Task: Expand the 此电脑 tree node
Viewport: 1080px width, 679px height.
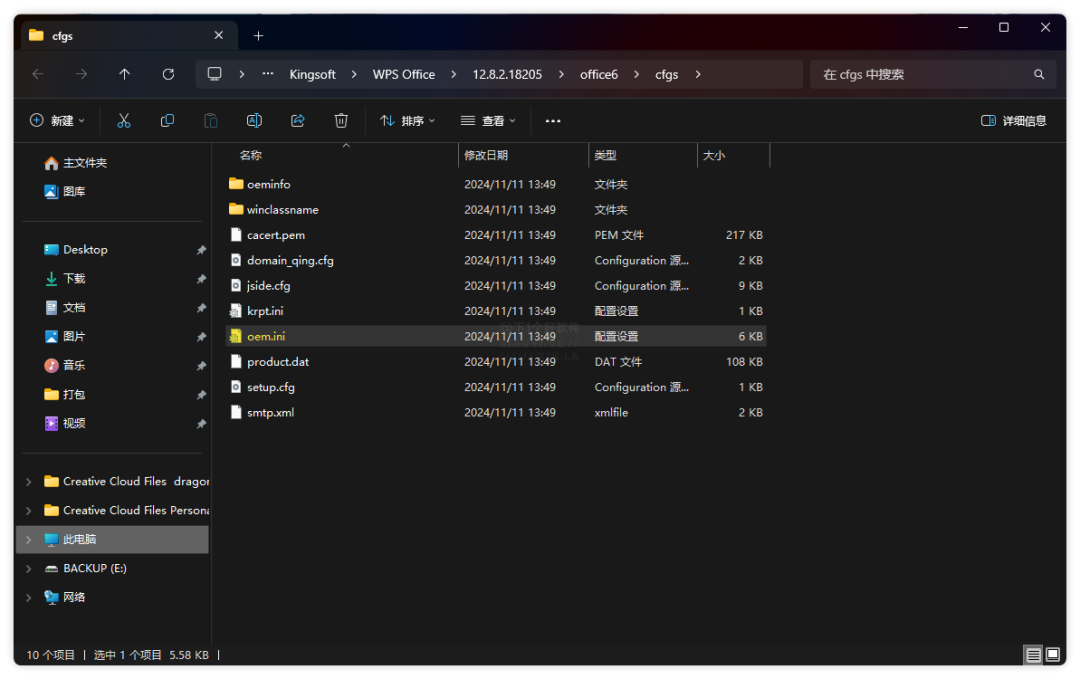Action: click(x=28, y=540)
